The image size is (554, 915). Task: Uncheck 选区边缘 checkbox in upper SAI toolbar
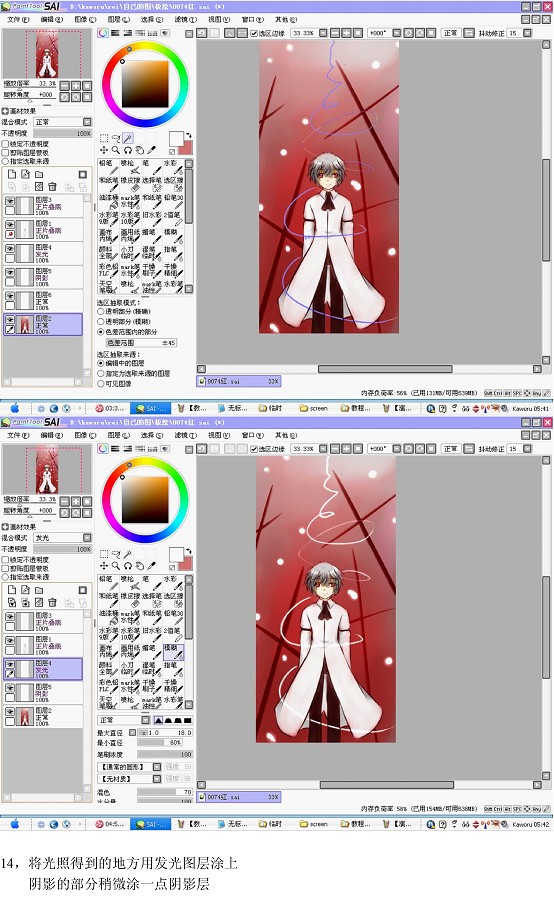click(x=254, y=33)
